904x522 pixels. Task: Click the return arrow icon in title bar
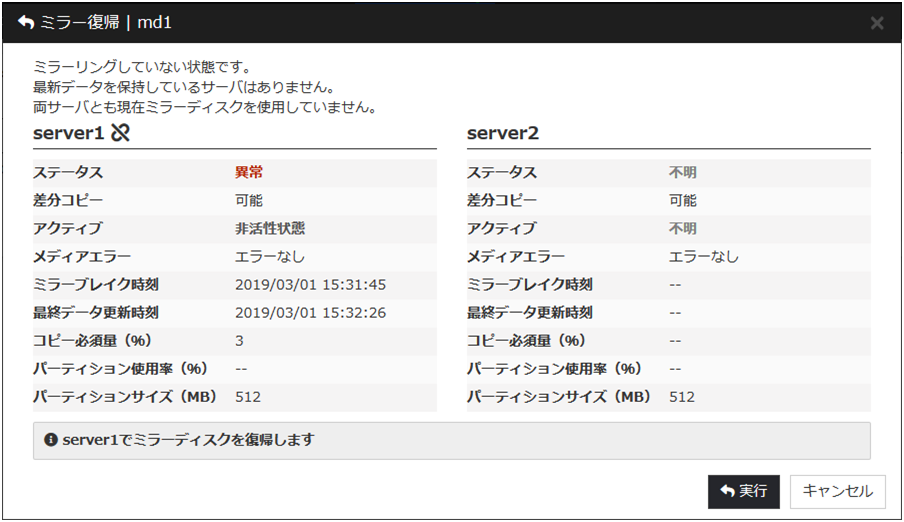26,22
